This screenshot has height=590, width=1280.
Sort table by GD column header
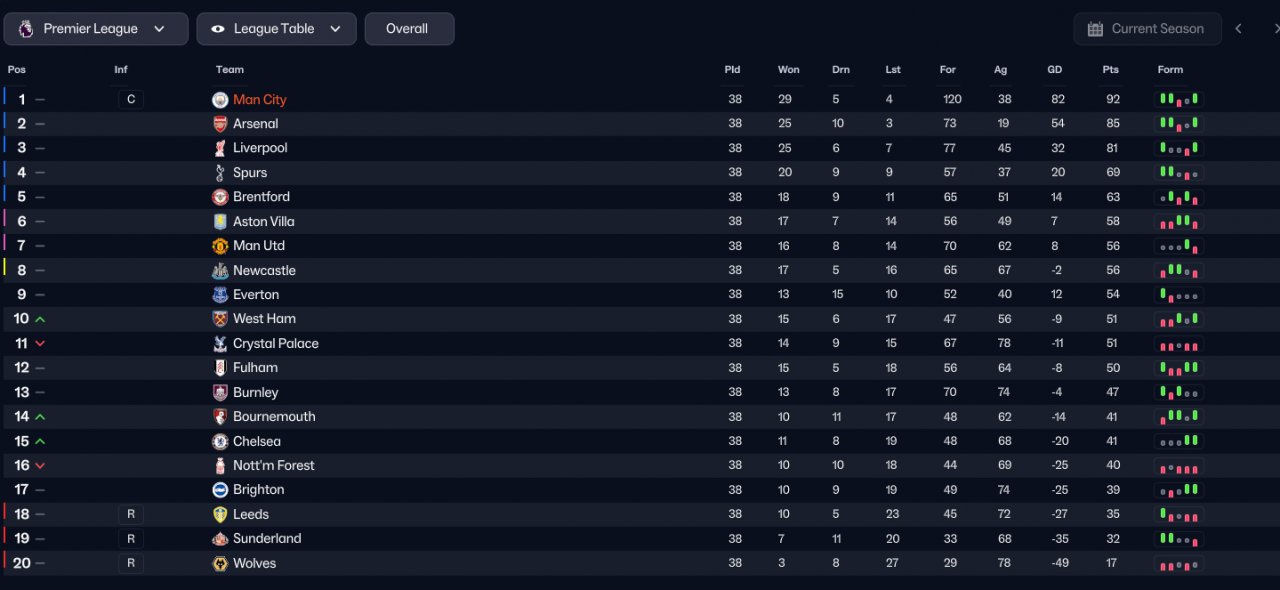pyautogui.click(x=1055, y=70)
